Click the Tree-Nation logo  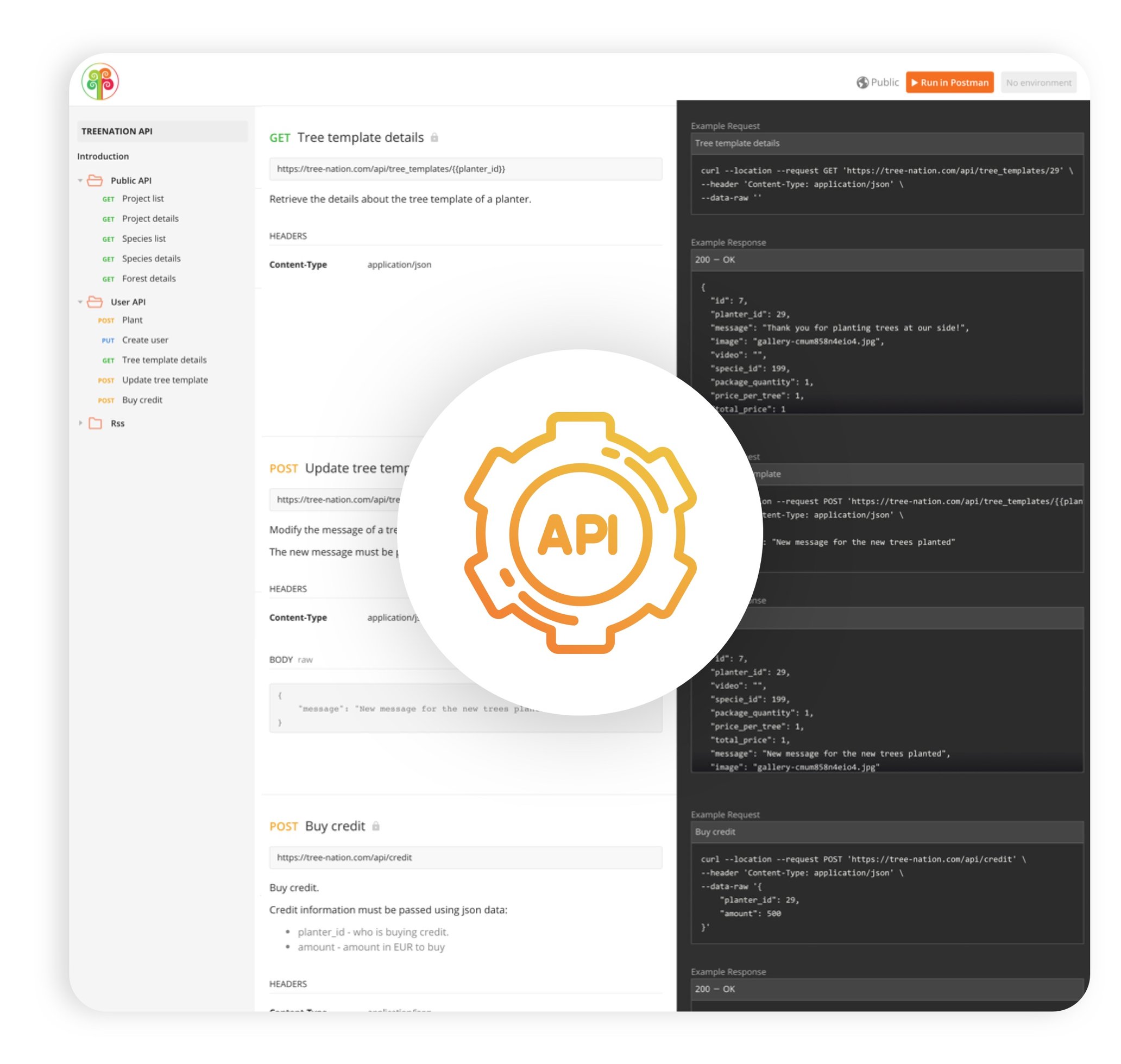point(100,81)
